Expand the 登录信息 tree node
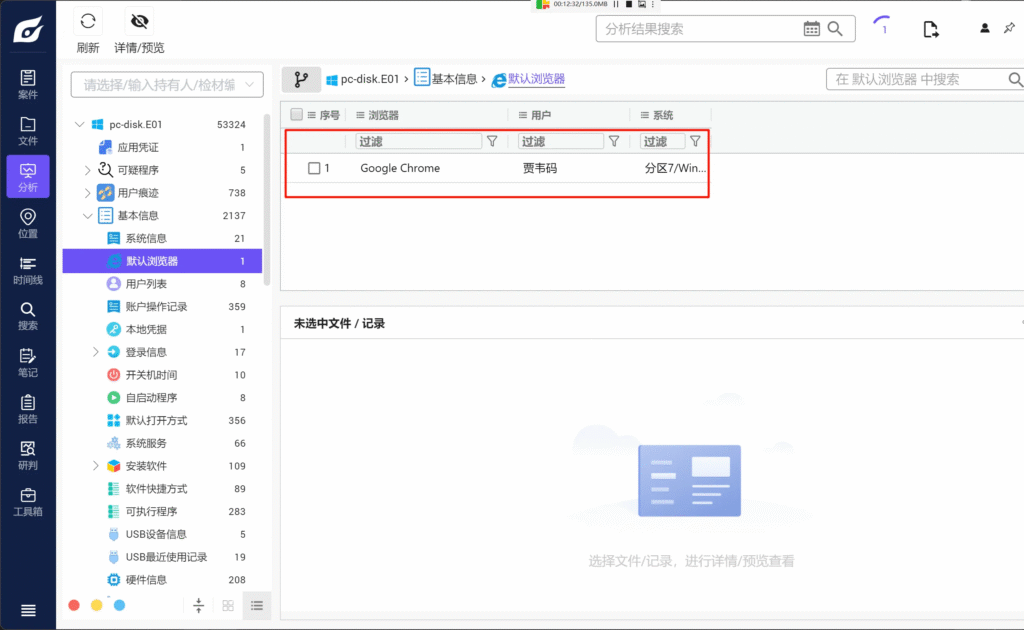Image resolution: width=1024 pixels, height=630 pixels. [95, 352]
